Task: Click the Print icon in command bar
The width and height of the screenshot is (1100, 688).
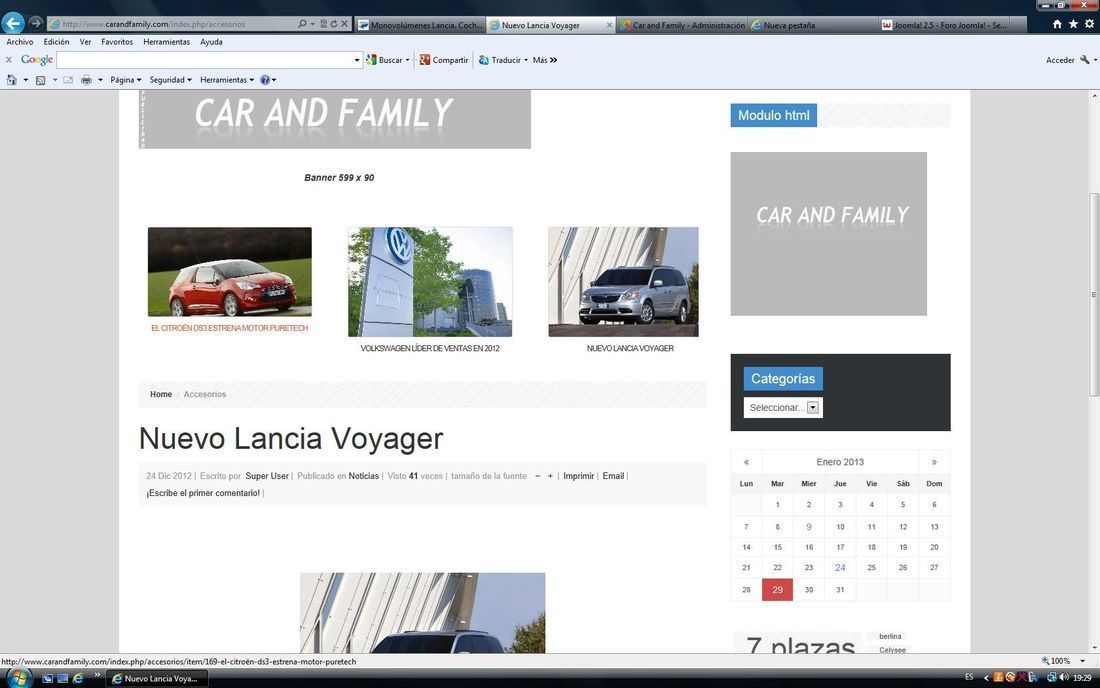Action: tap(86, 80)
